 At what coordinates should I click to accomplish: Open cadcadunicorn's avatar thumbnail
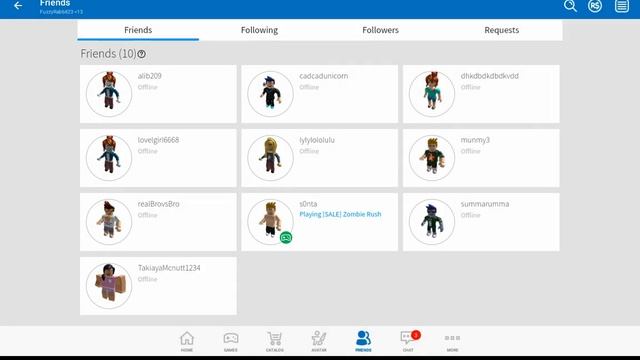270,94
